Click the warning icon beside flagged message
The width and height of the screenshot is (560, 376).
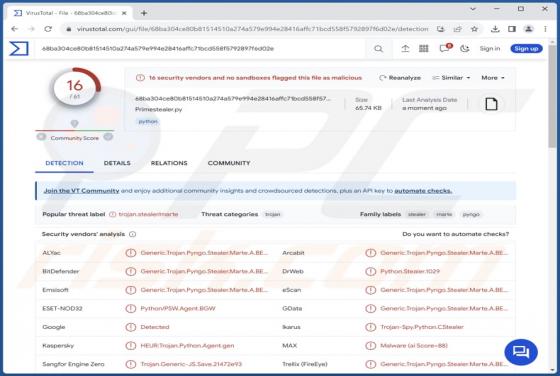pyautogui.click(x=140, y=77)
